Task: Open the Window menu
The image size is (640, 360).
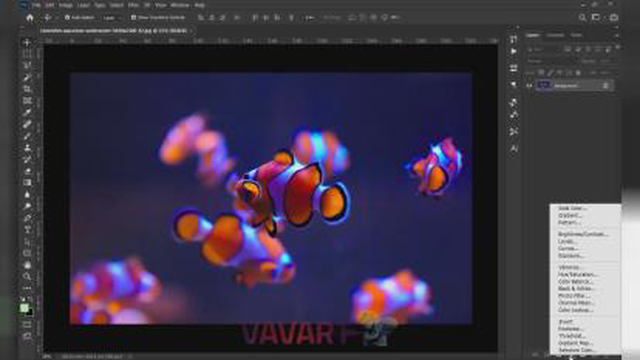Action: [180, 5]
